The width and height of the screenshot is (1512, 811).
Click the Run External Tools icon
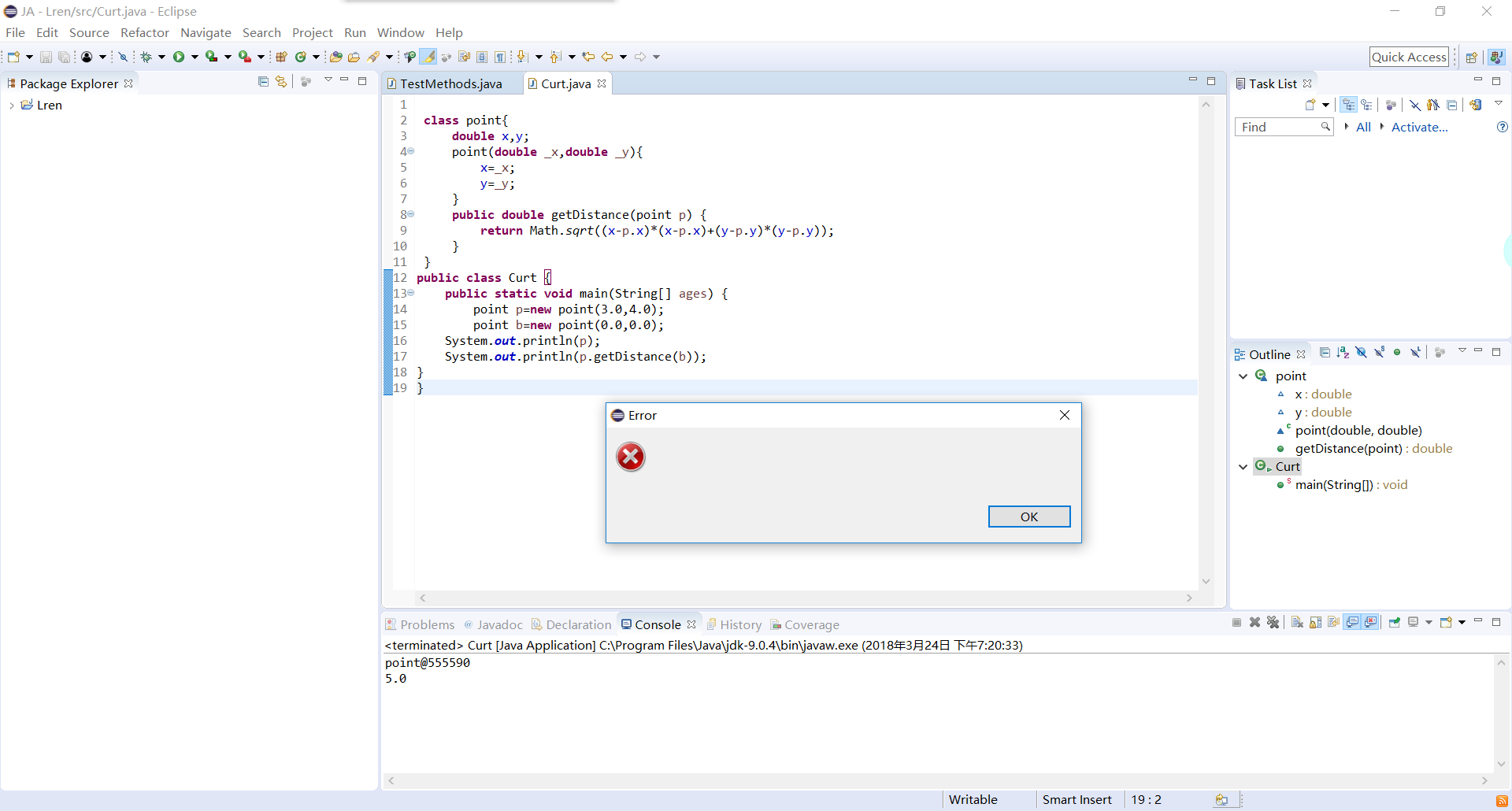pyautogui.click(x=245, y=57)
